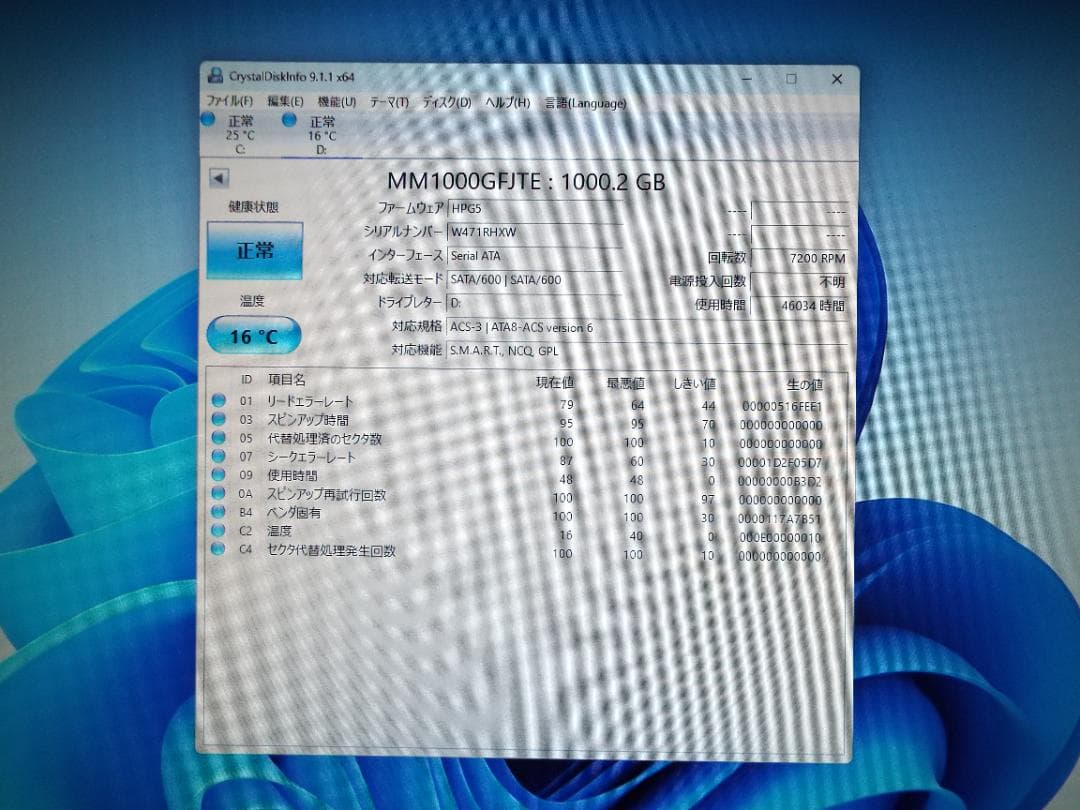Viewport: 1080px width, 810px height.
Task: Click the 正常 health status button
Action: [254, 249]
